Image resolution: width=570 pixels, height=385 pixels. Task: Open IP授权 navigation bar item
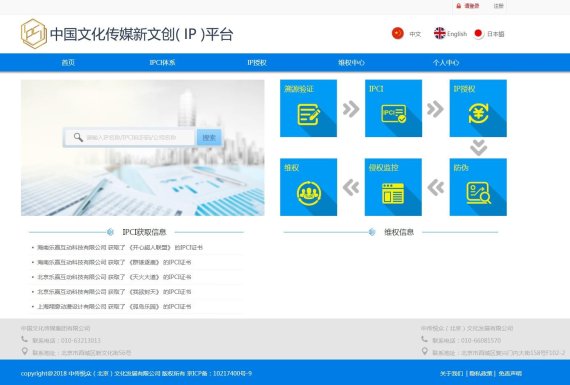point(257,63)
